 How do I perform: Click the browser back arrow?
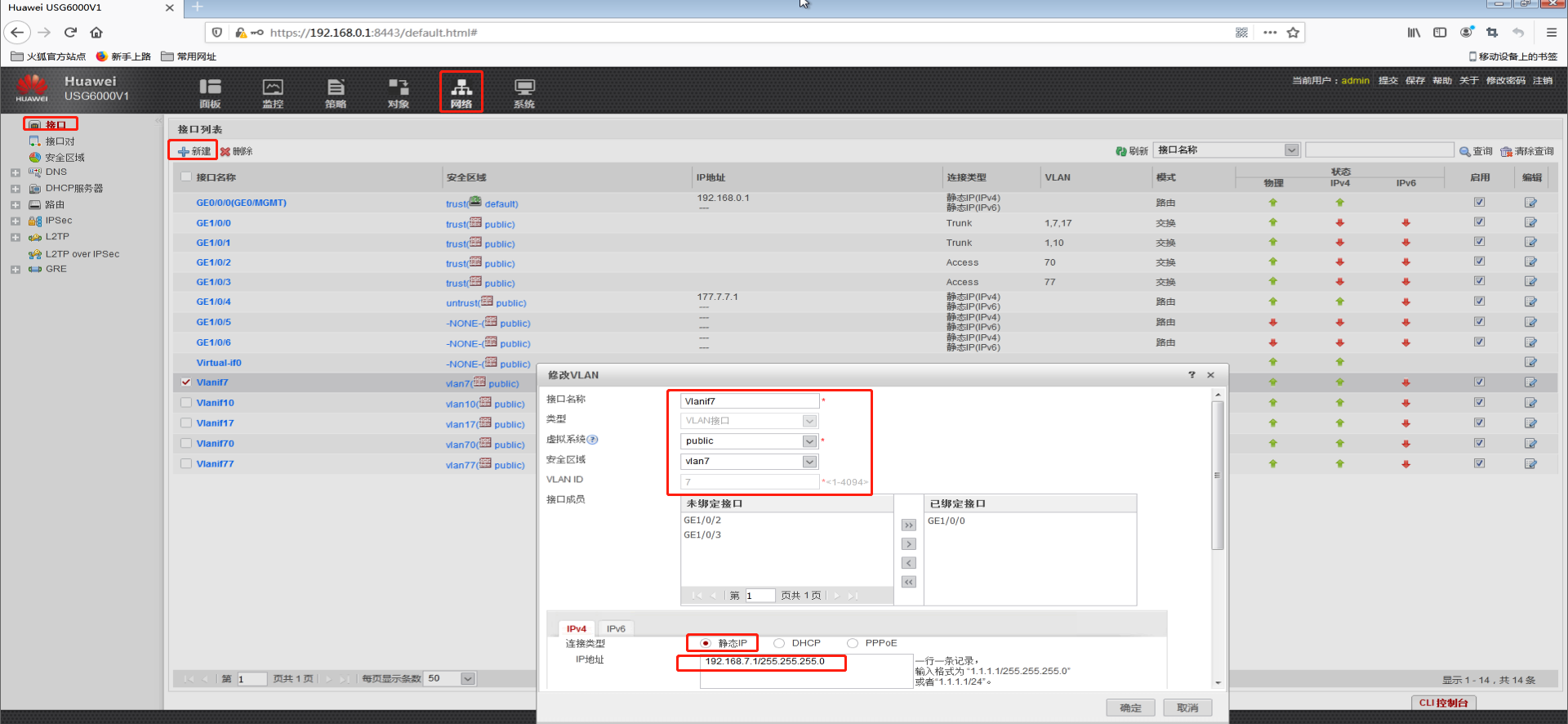(x=17, y=33)
